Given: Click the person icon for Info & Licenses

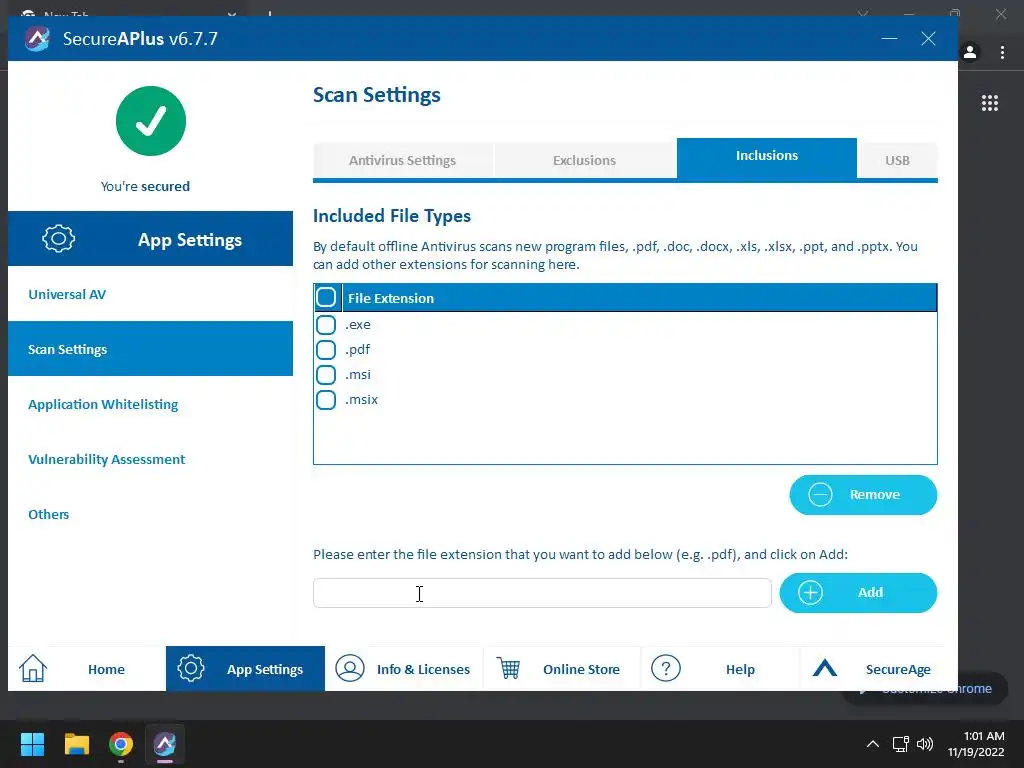Looking at the screenshot, I should click(x=350, y=669).
